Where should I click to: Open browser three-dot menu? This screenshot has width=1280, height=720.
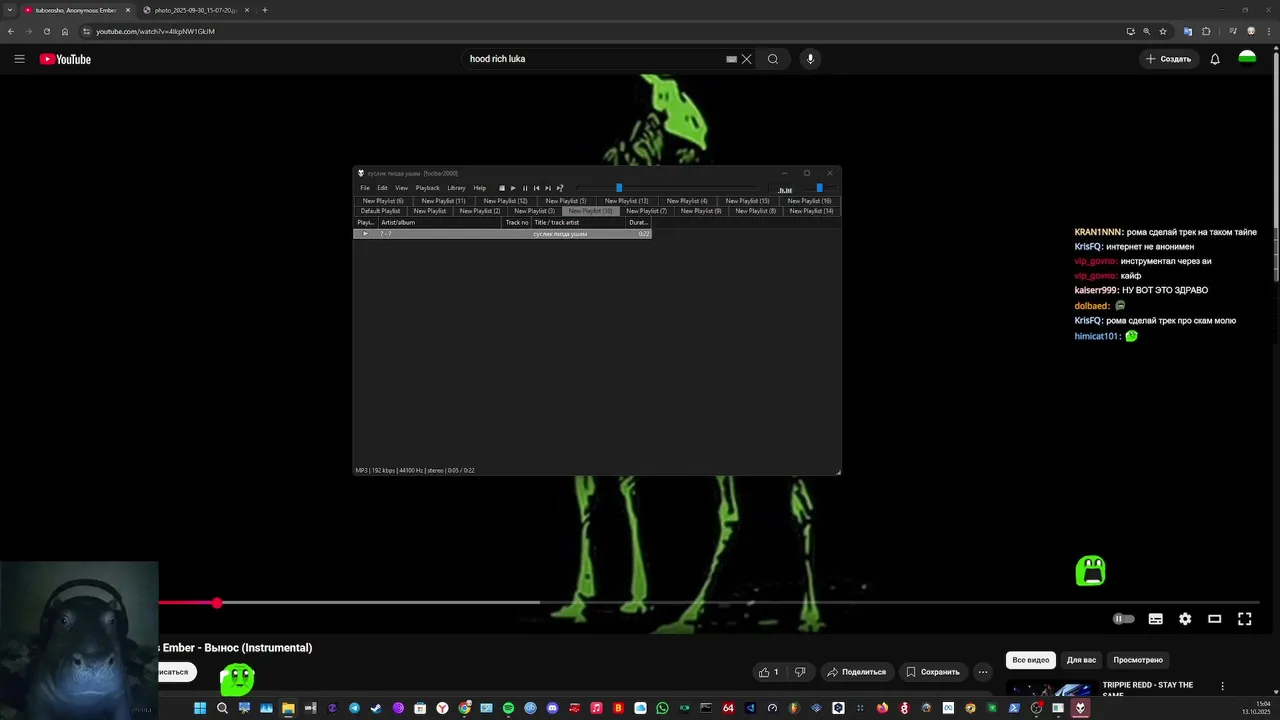point(1269,31)
